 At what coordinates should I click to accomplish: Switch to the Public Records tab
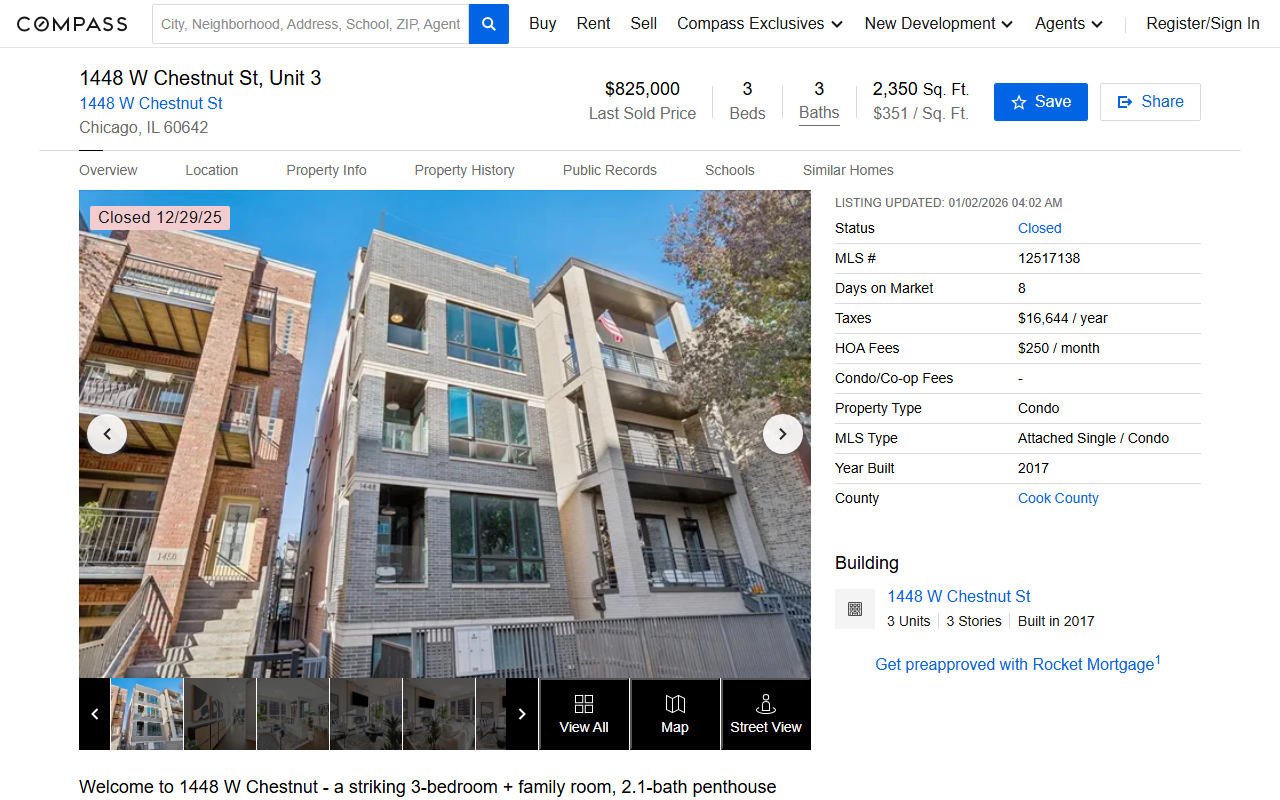click(610, 170)
